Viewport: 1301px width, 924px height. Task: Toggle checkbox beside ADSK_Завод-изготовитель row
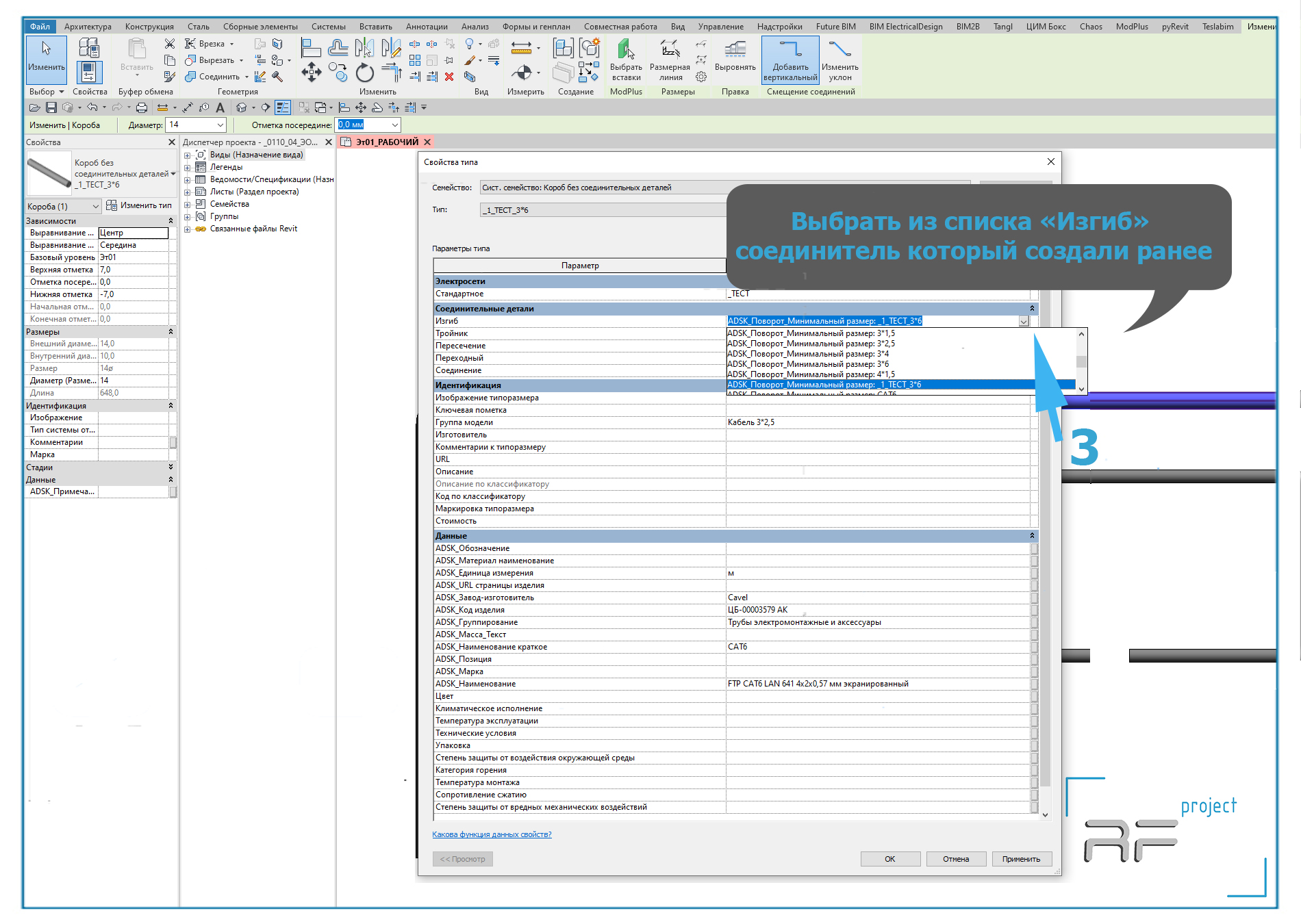(1034, 598)
